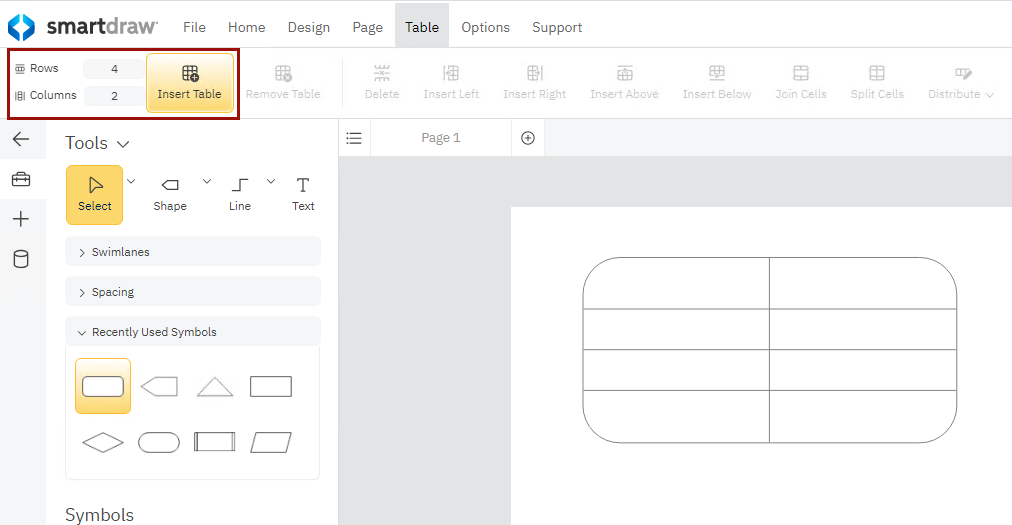Switch to the Options tab
The height and width of the screenshot is (525, 1012).
(x=485, y=27)
